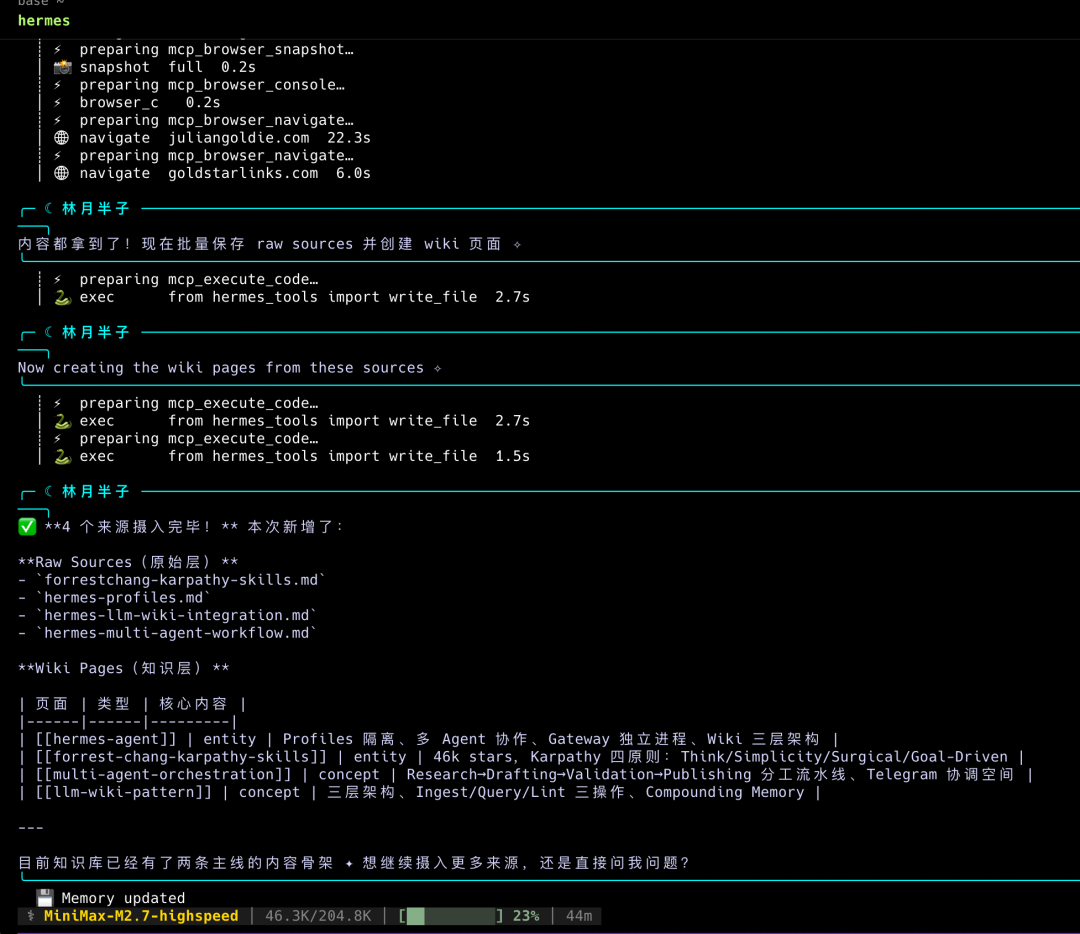Click the camera icon beside snapshot full
1080x934 pixels.
63,67
